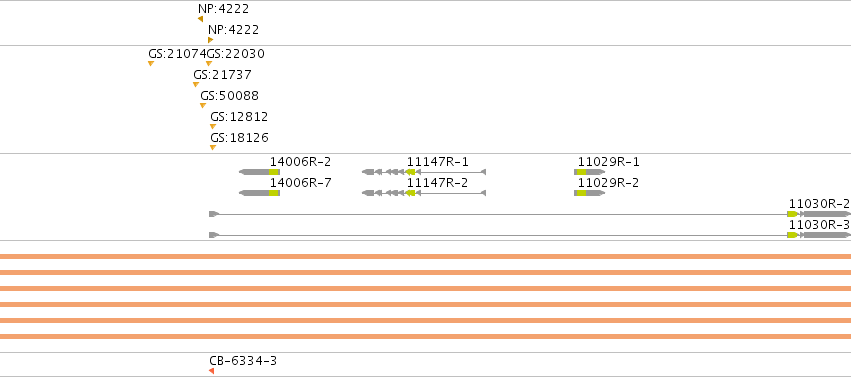Viewport: 851px width, 377px height.
Task: Open the 14006R-2 gene model glyph
Action: click(259, 172)
